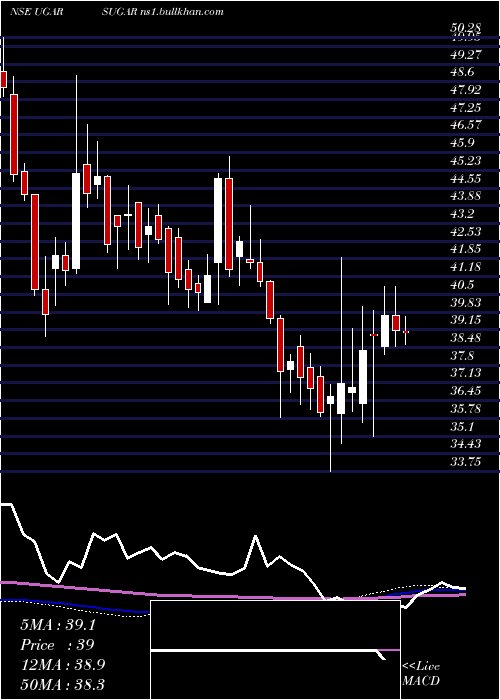This screenshot has width=500, height=700.
Task: Click the 41.18 price axis label
Action: [467, 267]
